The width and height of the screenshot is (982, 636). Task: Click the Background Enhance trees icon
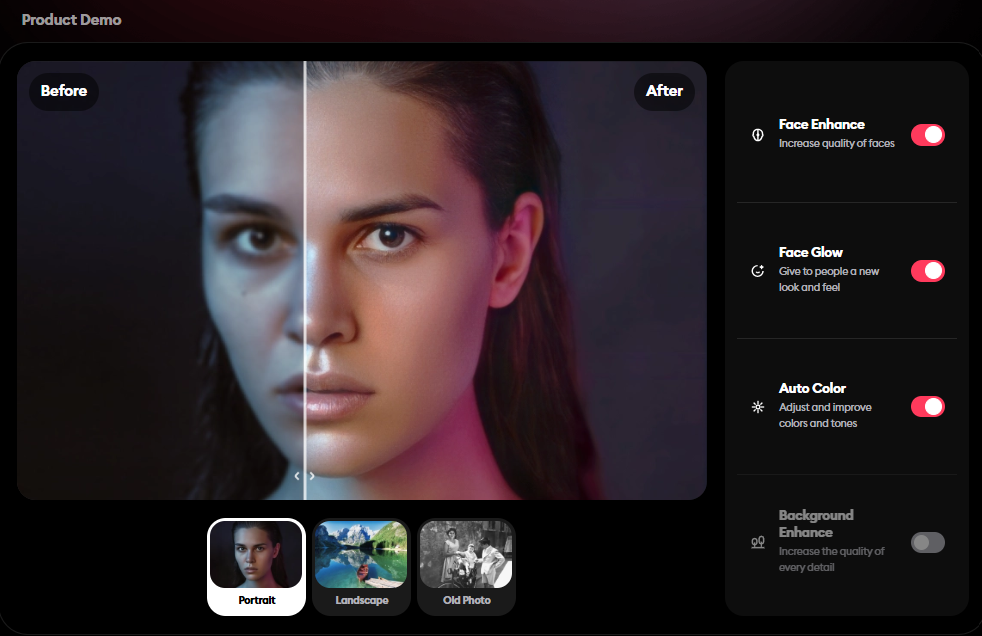pos(758,542)
